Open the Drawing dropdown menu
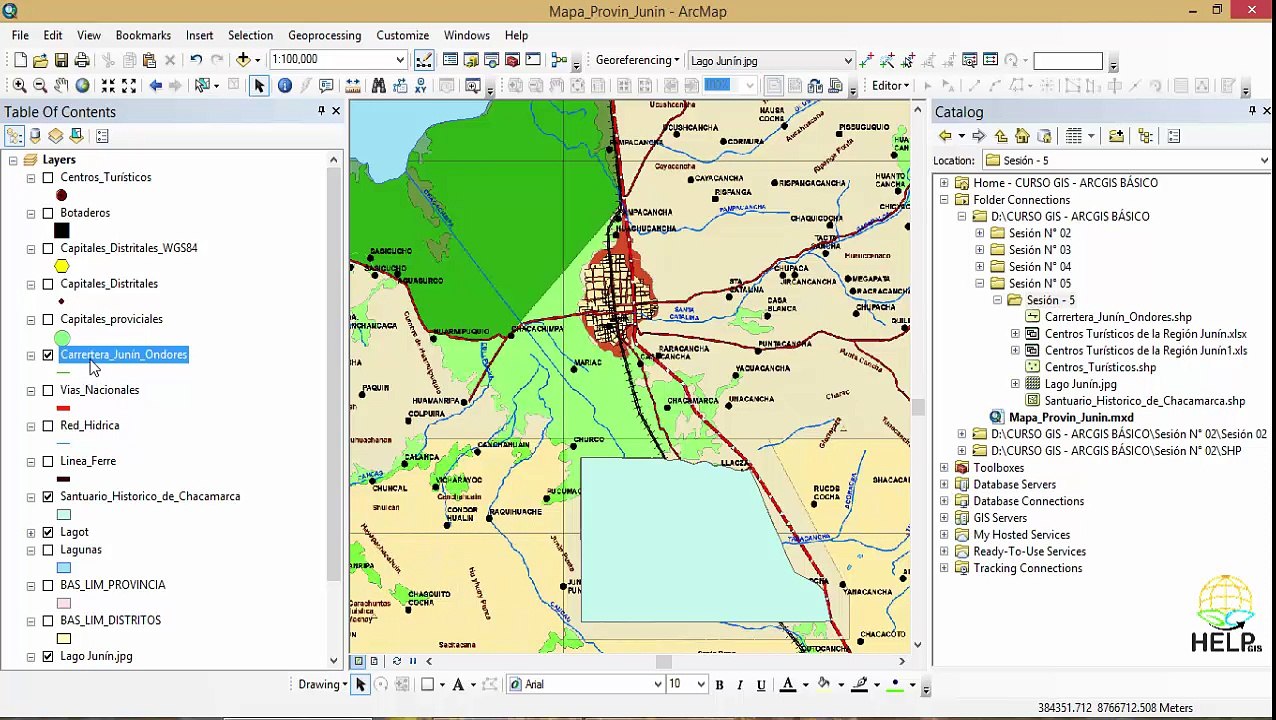Image resolution: width=1276 pixels, height=720 pixels. 322,685
